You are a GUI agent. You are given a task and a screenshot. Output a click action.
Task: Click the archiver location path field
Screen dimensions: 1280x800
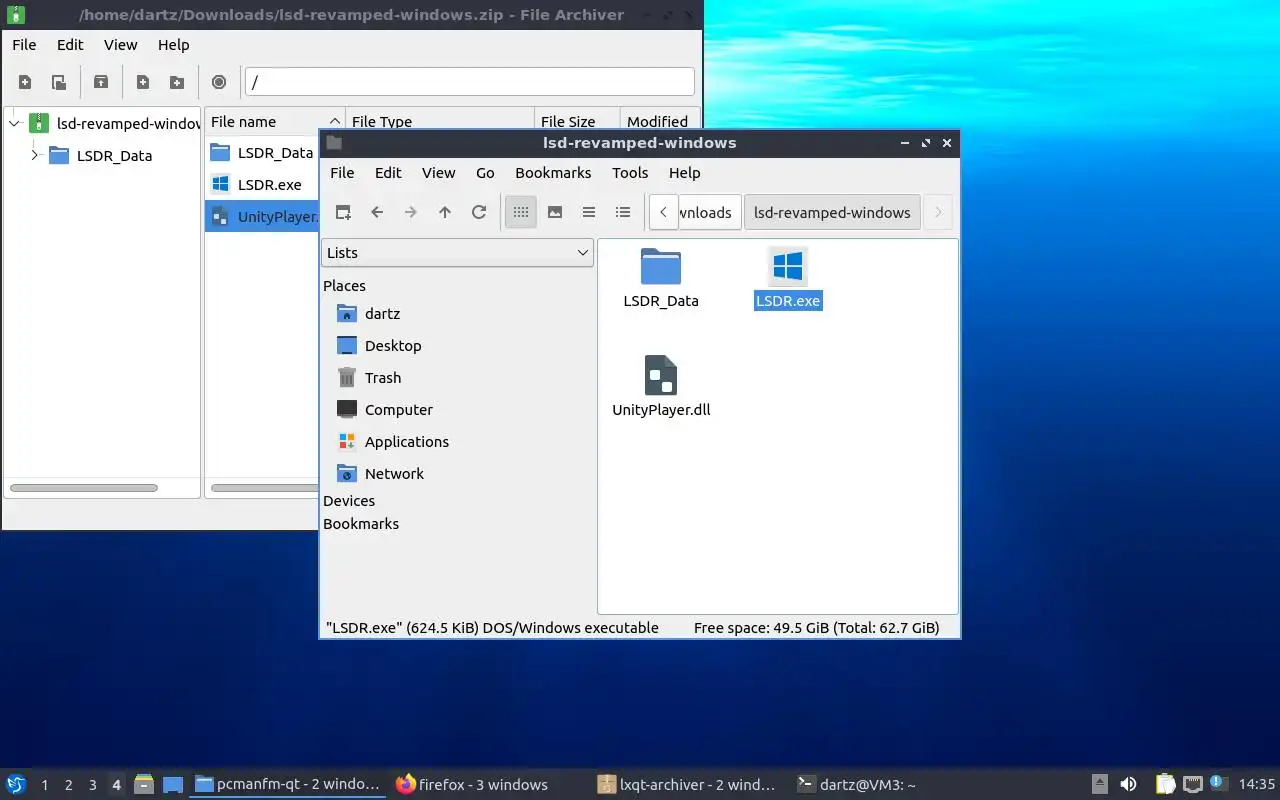470,82
